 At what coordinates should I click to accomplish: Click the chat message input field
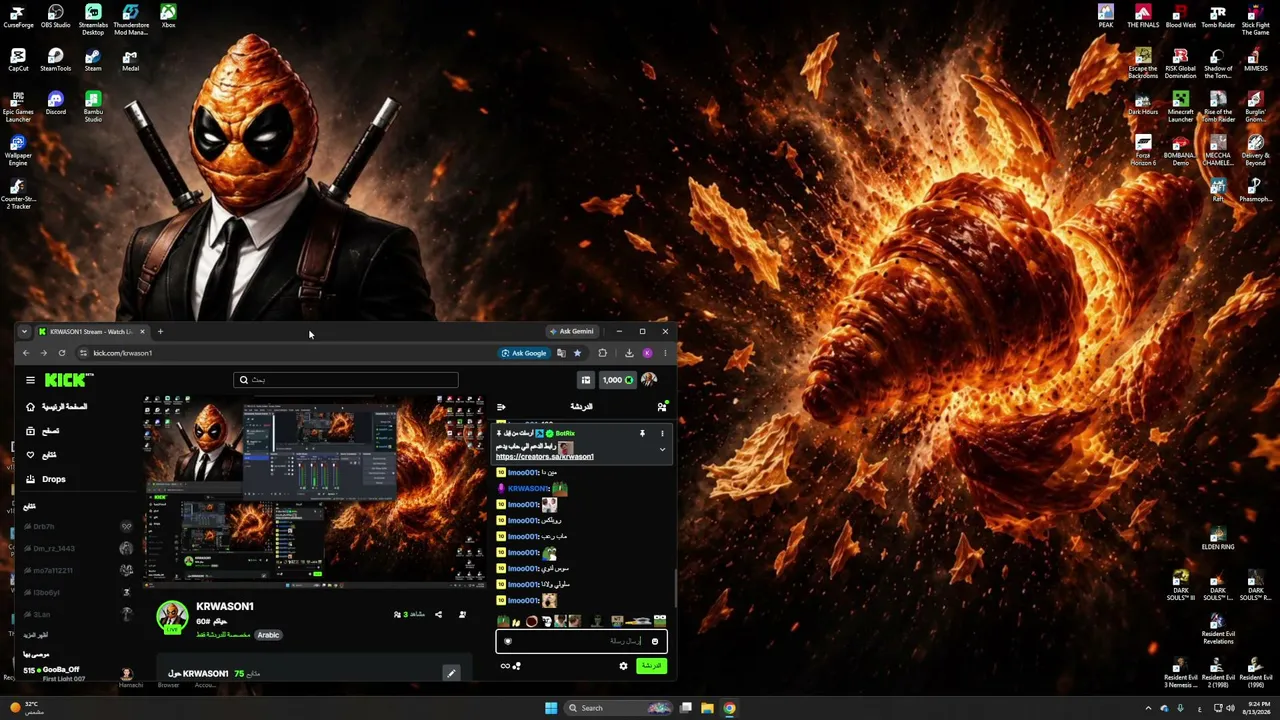coord(581,641)
